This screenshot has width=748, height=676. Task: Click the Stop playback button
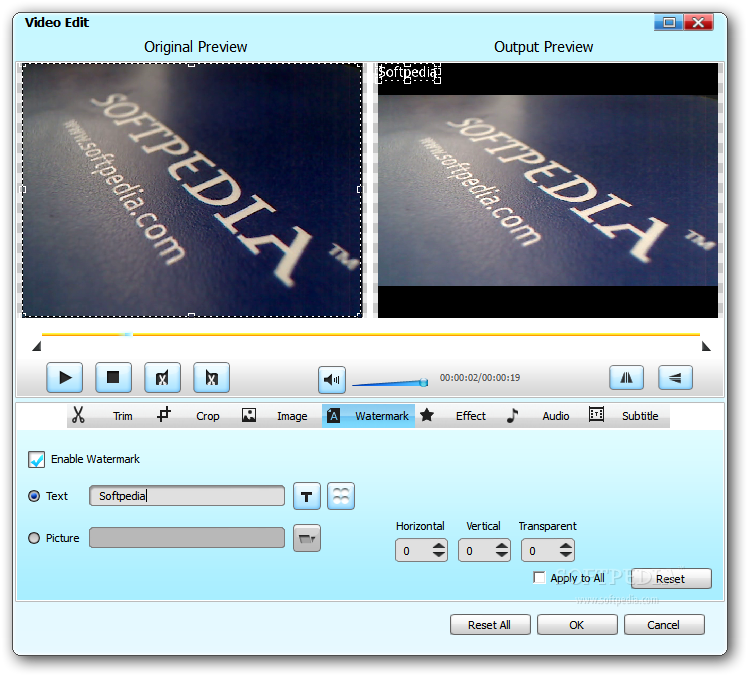tap(114, 377)
